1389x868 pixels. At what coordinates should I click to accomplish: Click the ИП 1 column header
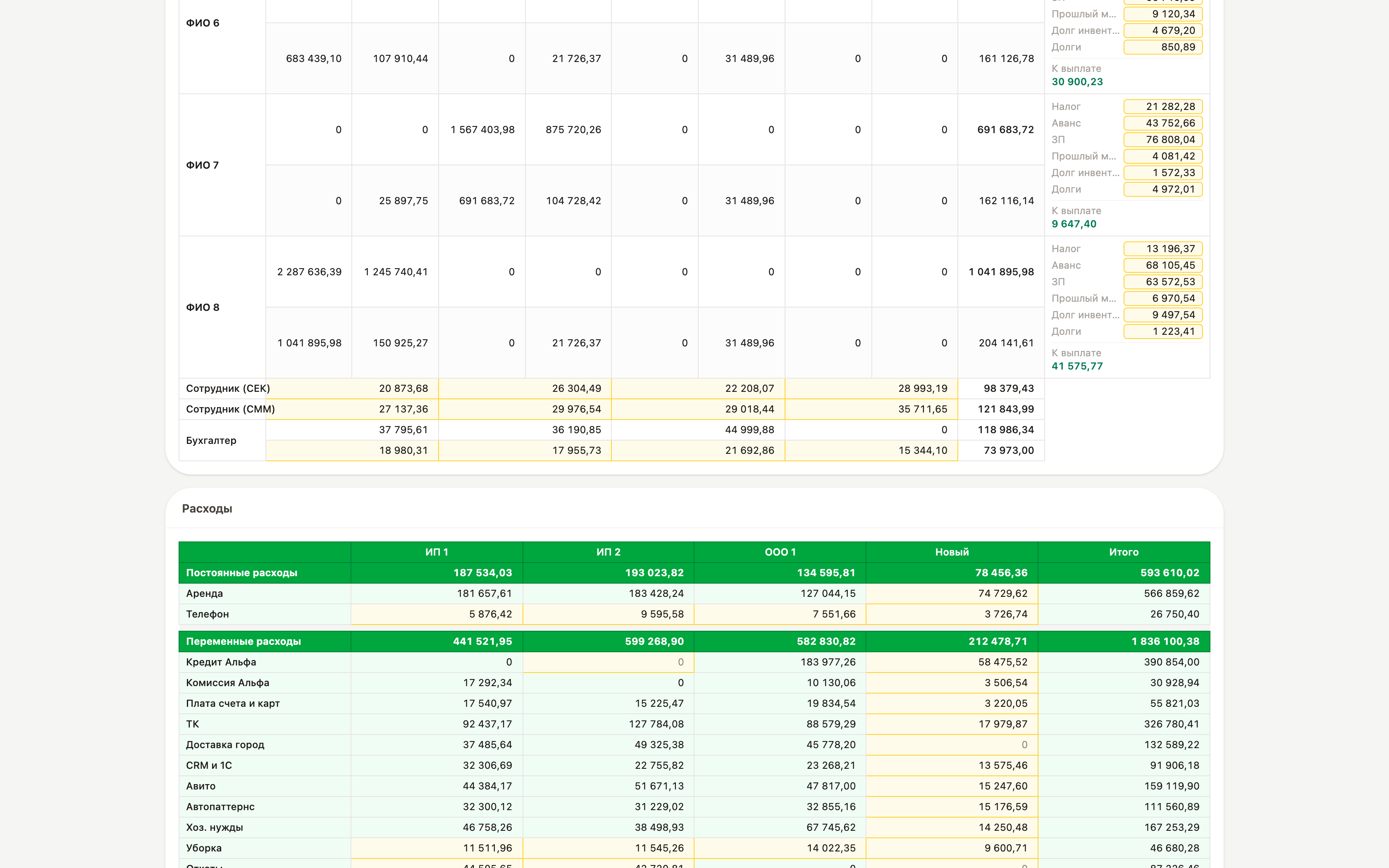click(437, 552)
